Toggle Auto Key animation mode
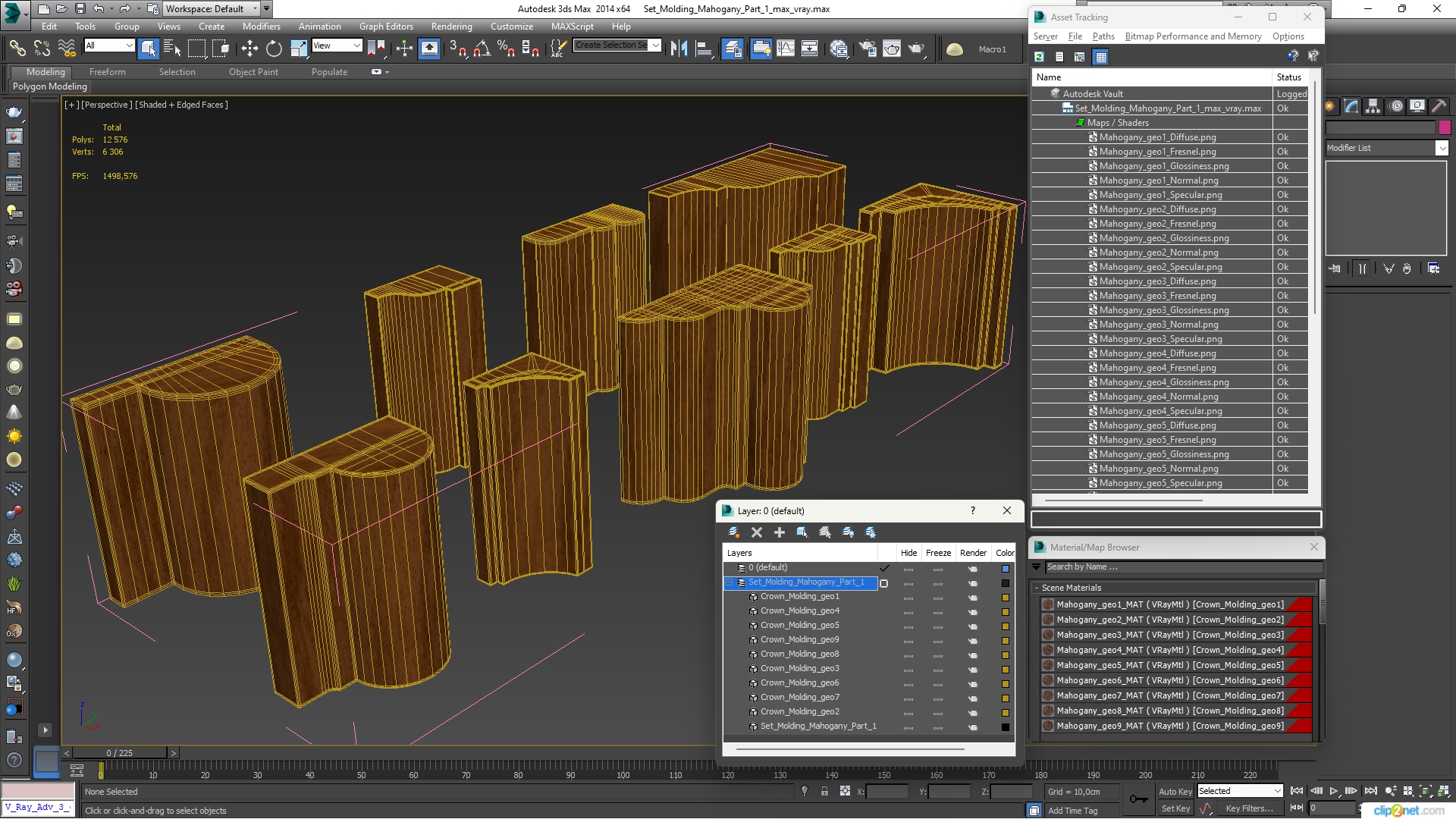 pos(1175,791)
